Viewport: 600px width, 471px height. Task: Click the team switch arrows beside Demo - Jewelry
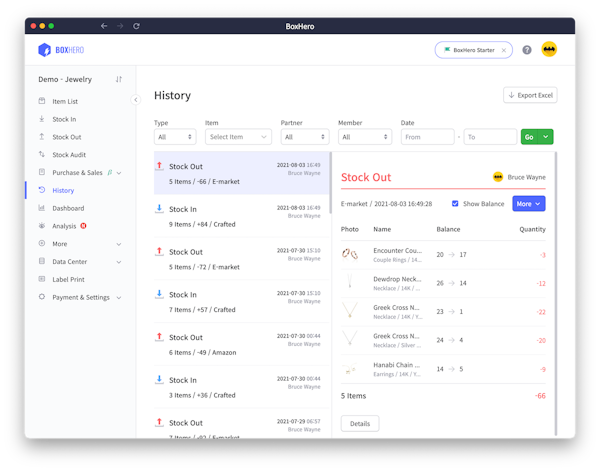point(119,79)
